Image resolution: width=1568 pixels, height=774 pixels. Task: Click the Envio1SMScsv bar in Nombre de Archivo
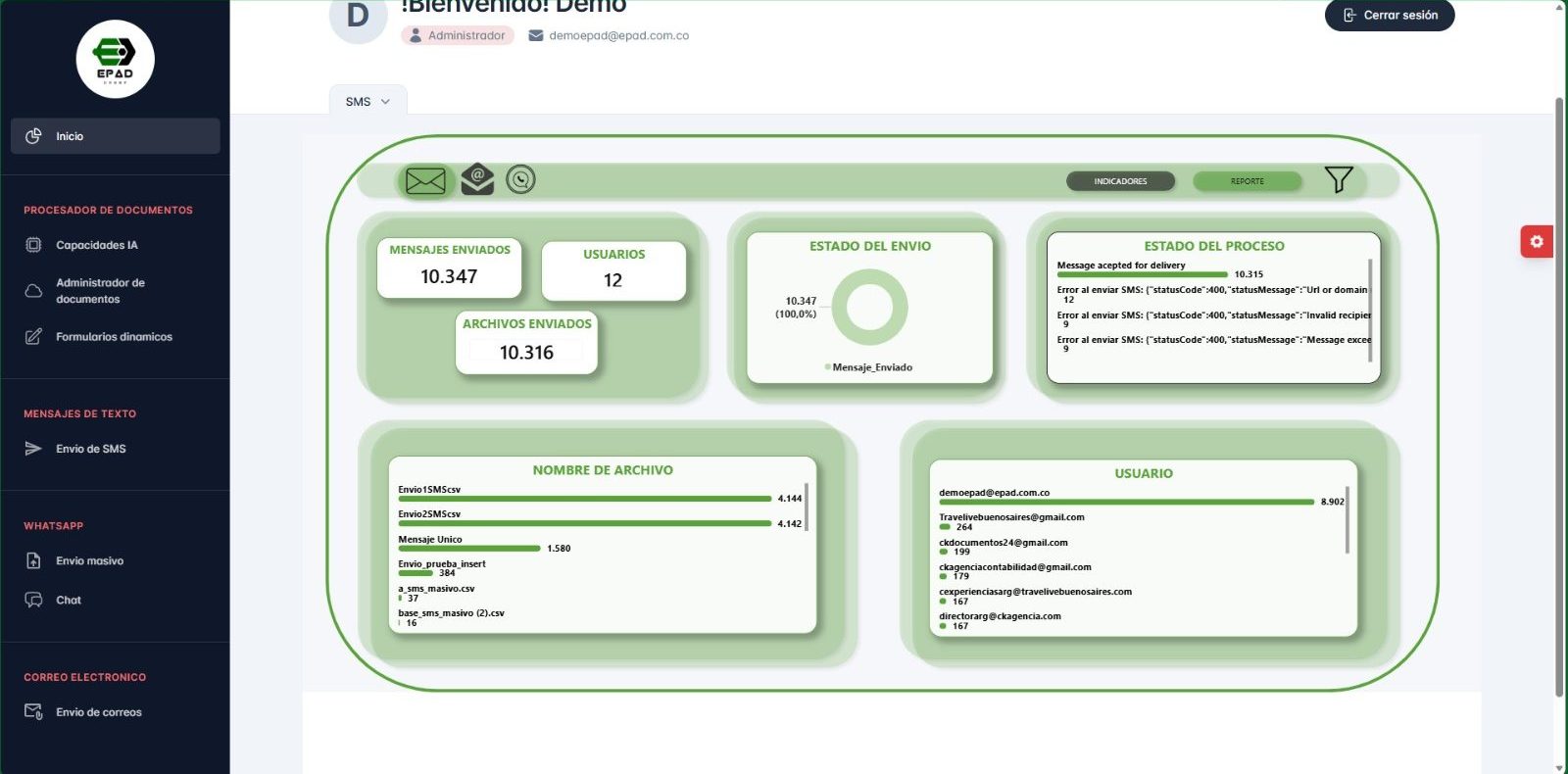point(584,499)
